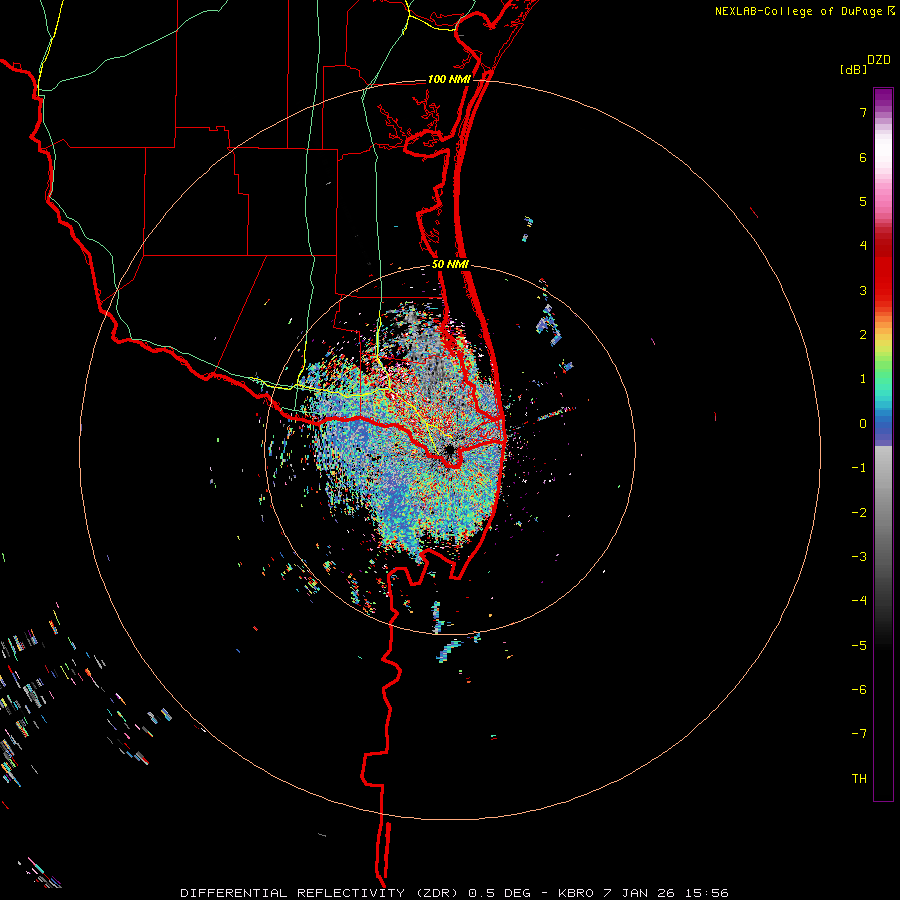Click the dark radar site spot in the echoes
This screenshot has width=900, height=900.
[x=449, y=449]
